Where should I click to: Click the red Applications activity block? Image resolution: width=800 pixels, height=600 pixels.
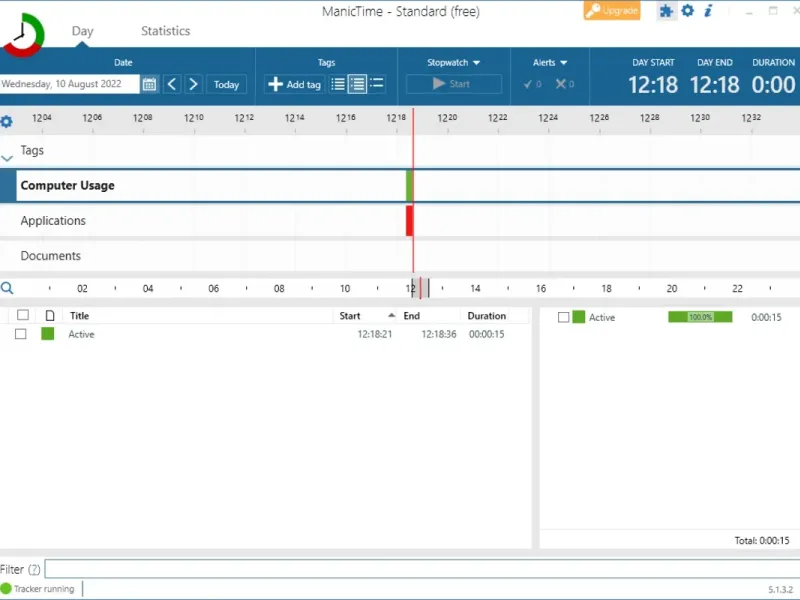point(409,221)
